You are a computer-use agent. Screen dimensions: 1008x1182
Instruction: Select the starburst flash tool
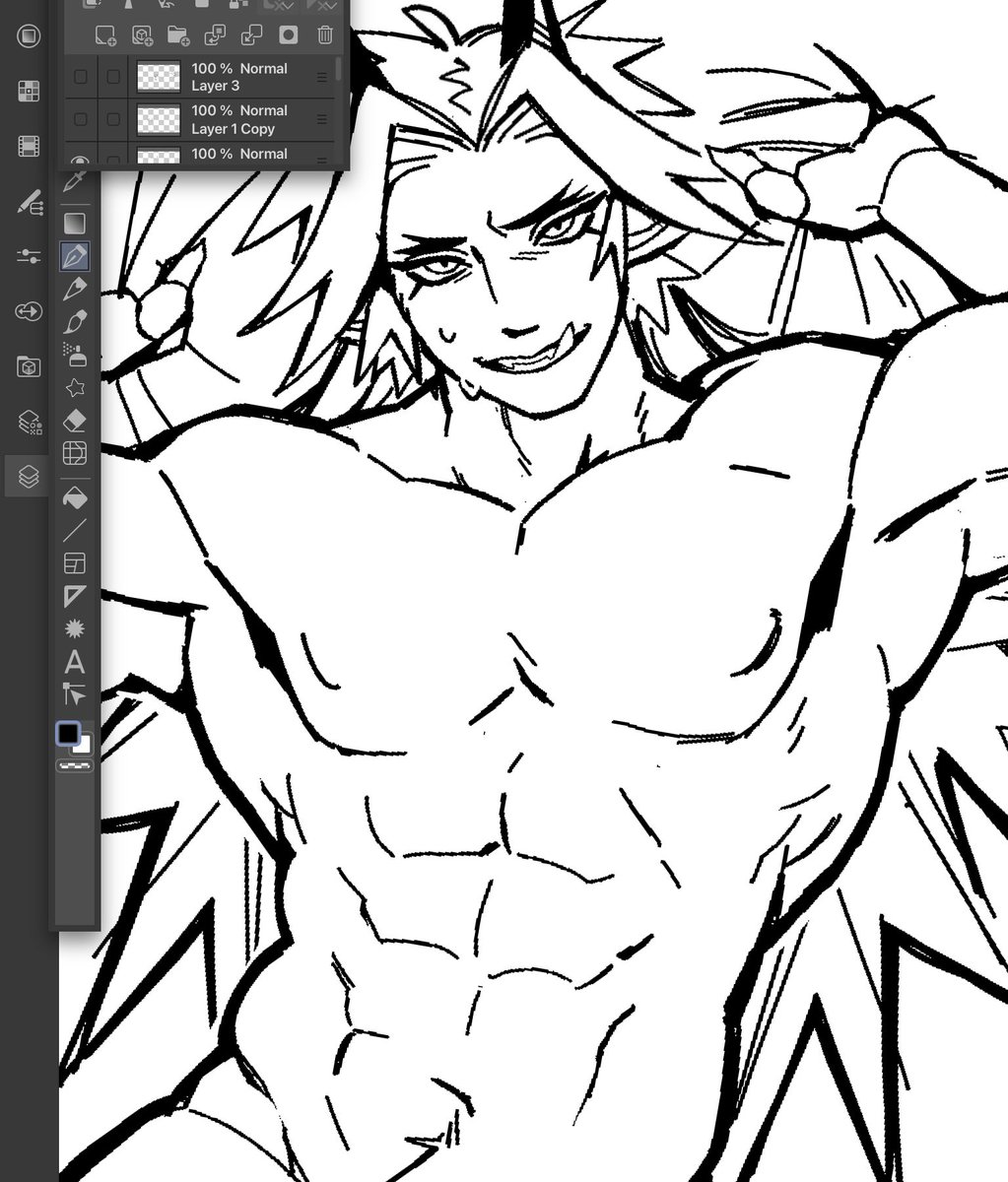point(75,628)
